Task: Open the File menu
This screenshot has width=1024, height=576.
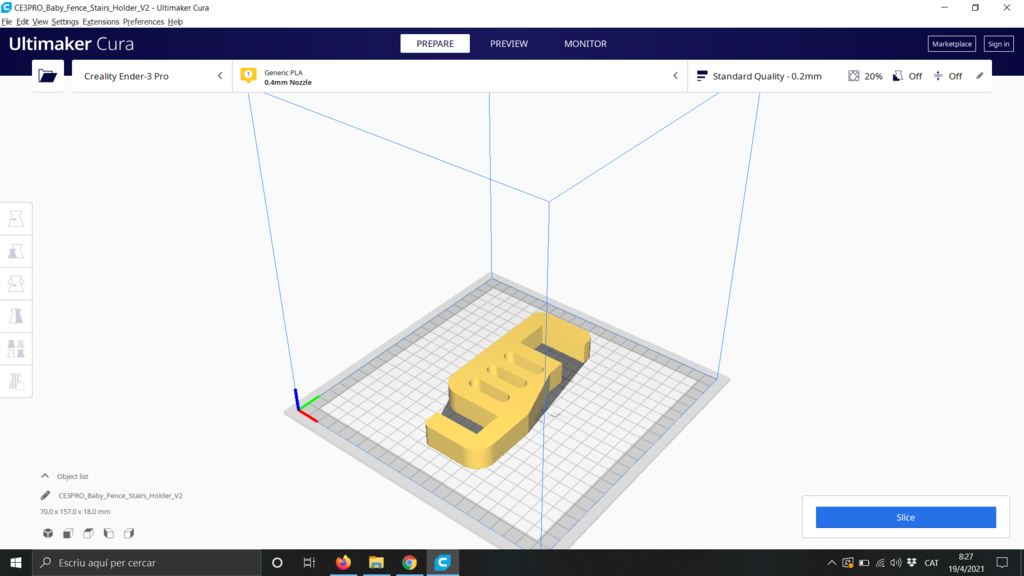Action: pyautogui.click(x=7, y=22)
